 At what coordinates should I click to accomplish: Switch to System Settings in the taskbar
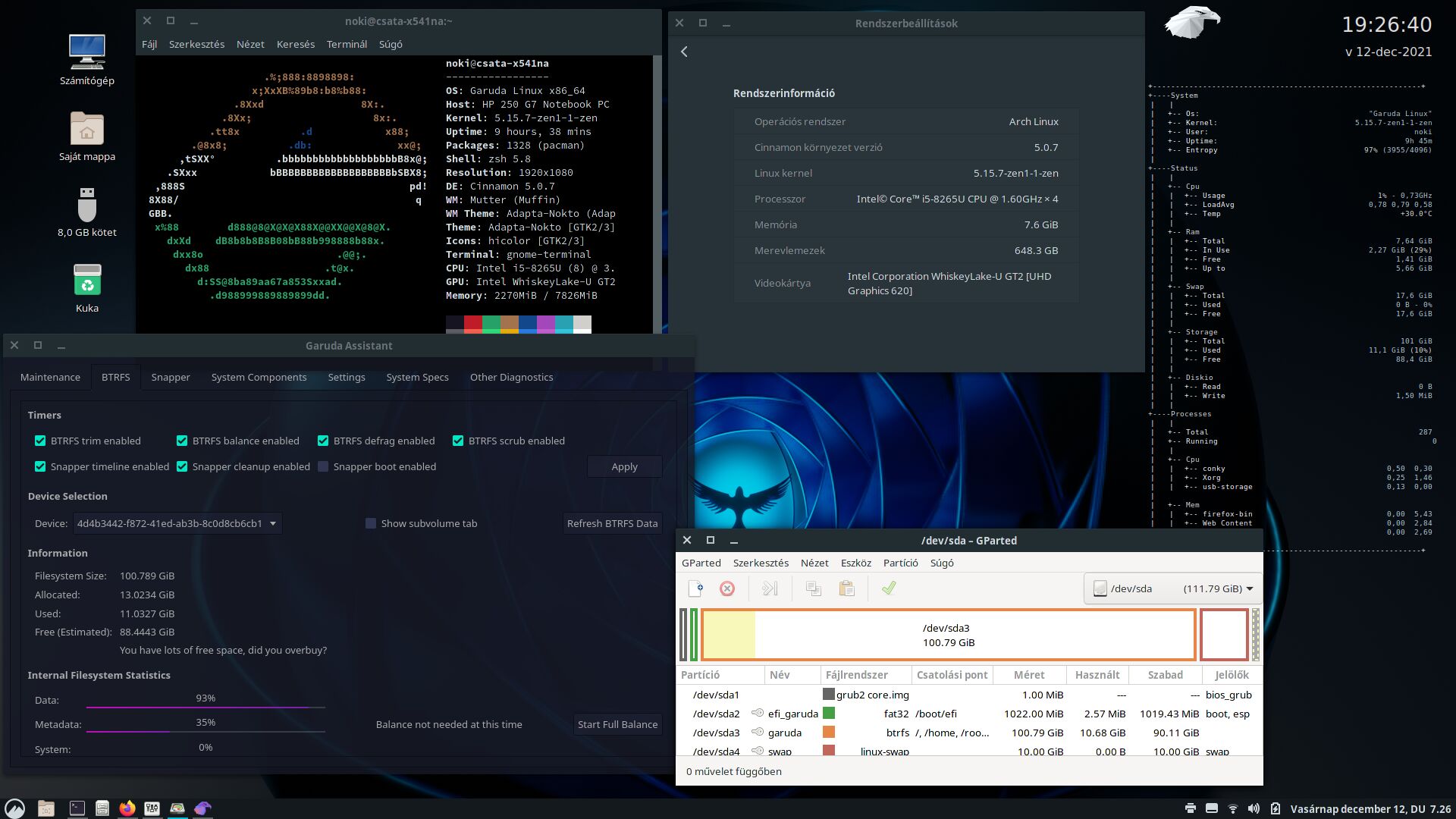pyautogui.click(x=152, y=808)
